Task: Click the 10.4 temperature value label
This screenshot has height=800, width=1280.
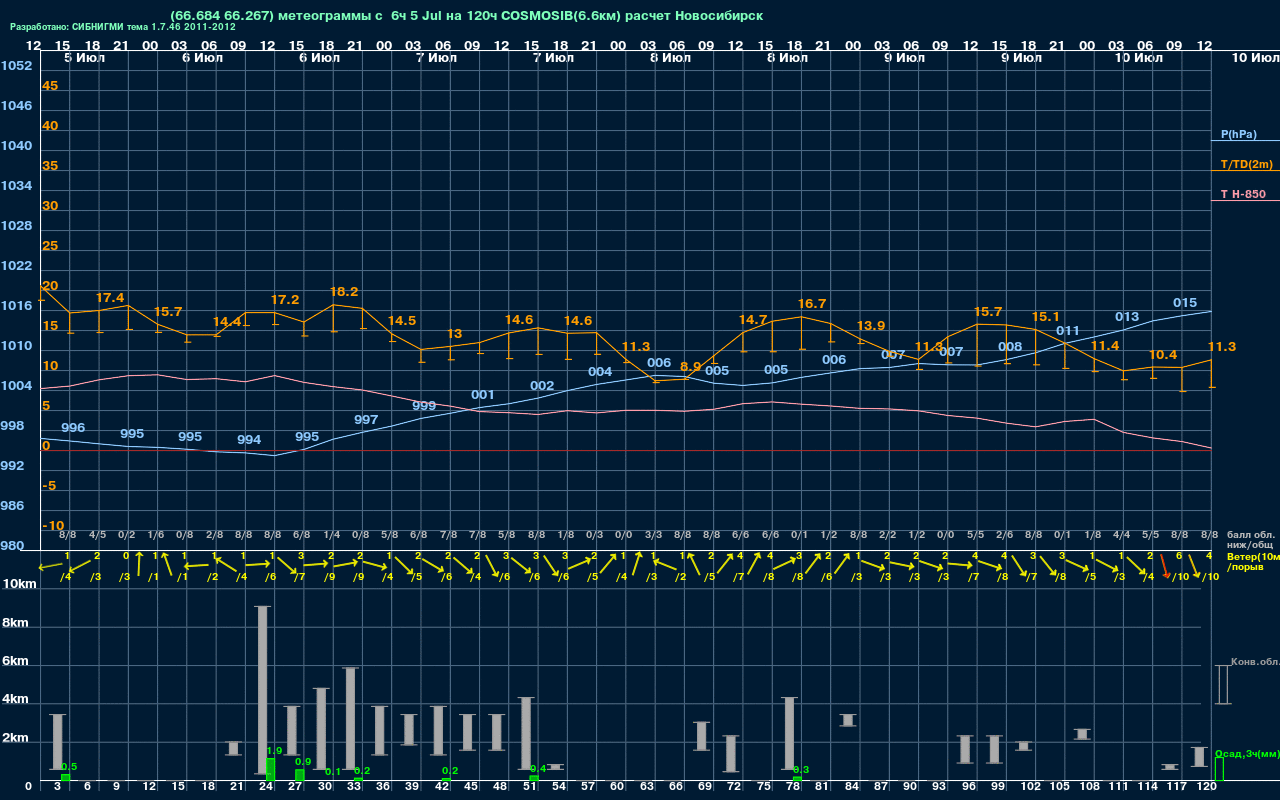Action: [x=1163, y=355]
